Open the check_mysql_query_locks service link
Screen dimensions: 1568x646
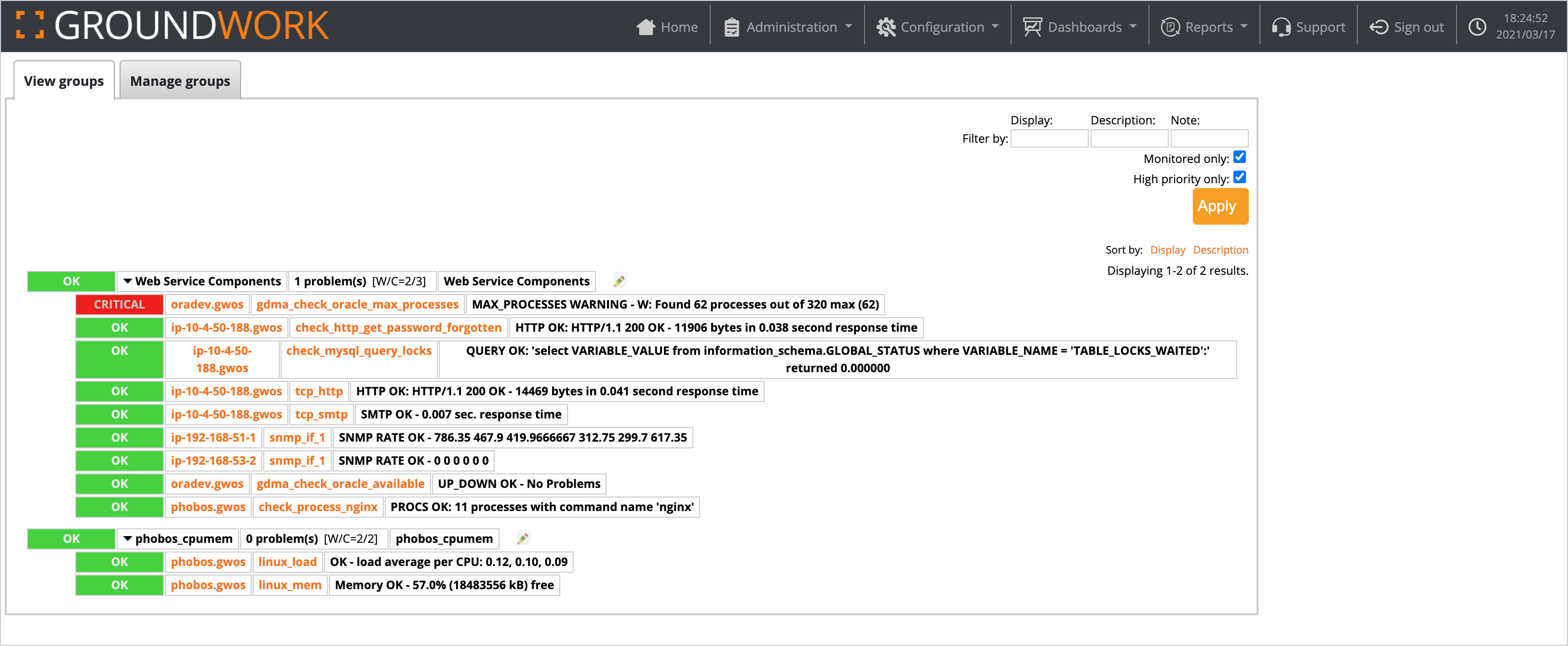pyautogui.click(x=359, y=350)
